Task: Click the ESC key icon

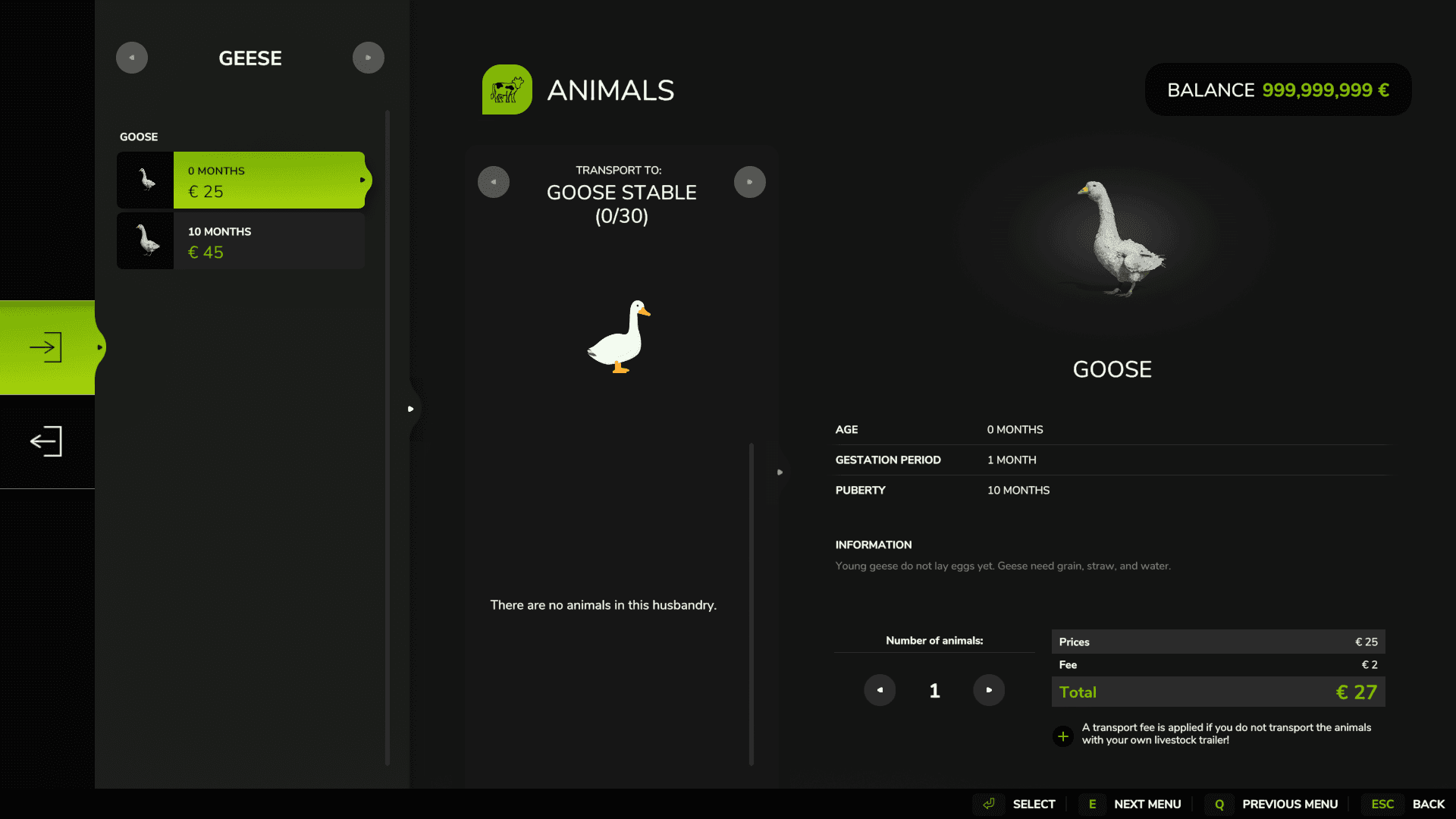Action: pos(1382,804)
